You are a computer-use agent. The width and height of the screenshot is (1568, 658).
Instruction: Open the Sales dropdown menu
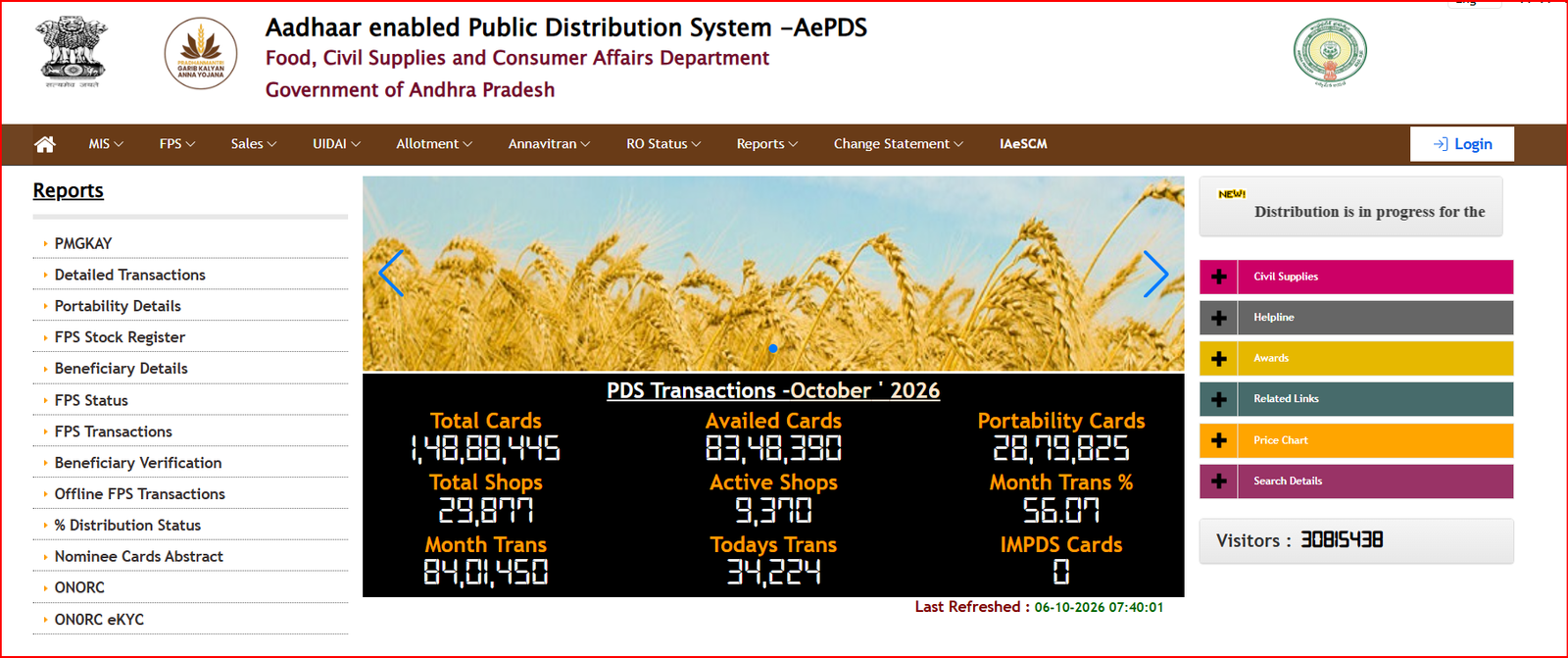click(254, 144)
